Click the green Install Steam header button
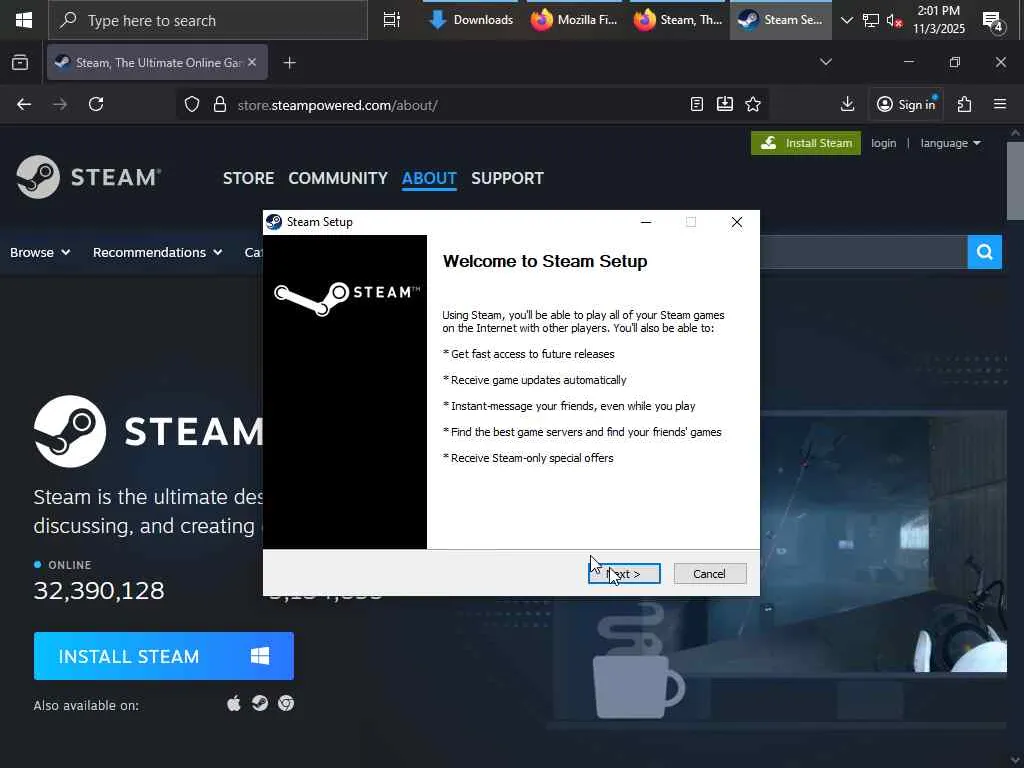The image size is (1024, 768). tap(805, 143)
